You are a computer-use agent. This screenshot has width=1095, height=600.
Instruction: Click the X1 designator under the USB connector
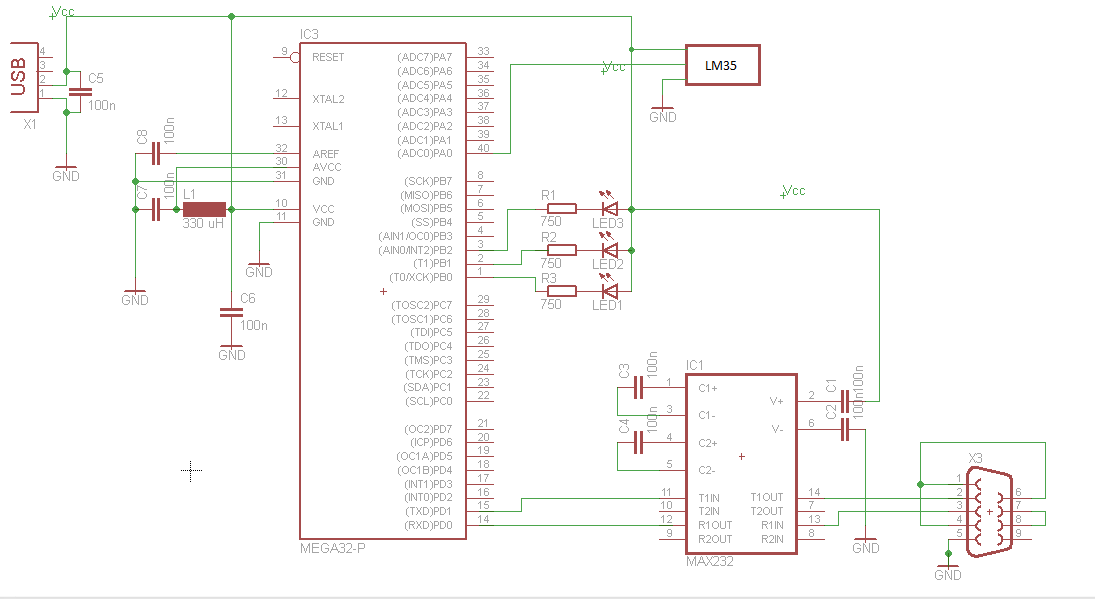coord(29,124)
